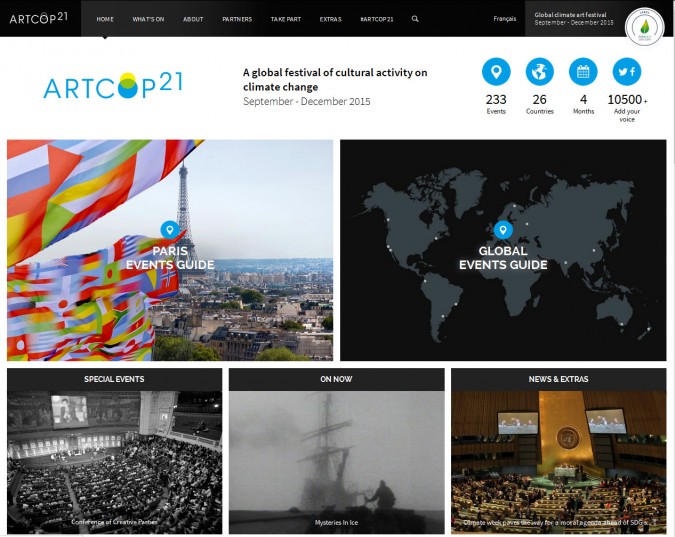Open the round COP21 label badge
The image size is (675, 537).
[644, 27]
